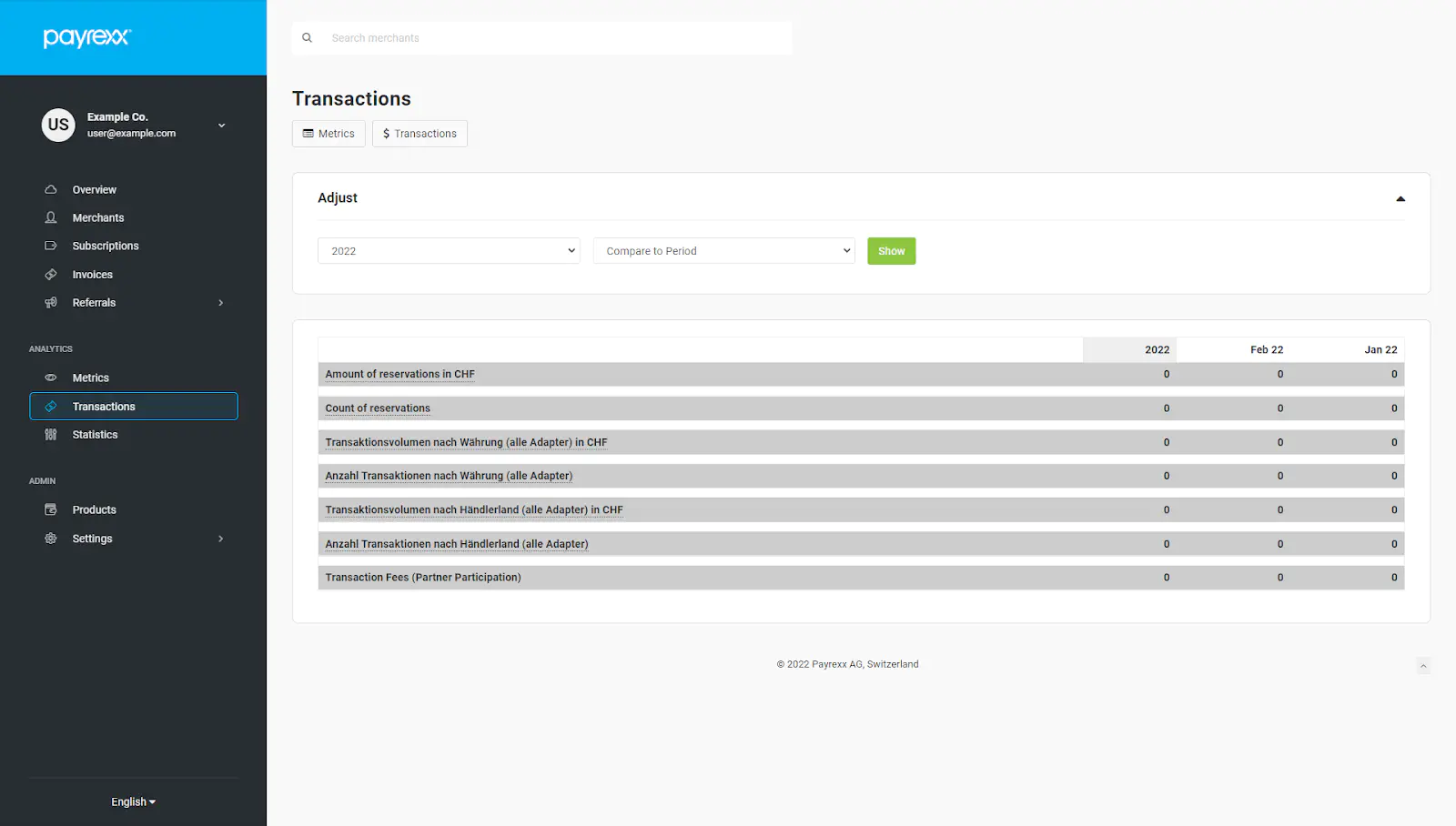Open the Compare to Period dropdown
The height and width of the screenshot is (826, 1456).
[723, 250]
